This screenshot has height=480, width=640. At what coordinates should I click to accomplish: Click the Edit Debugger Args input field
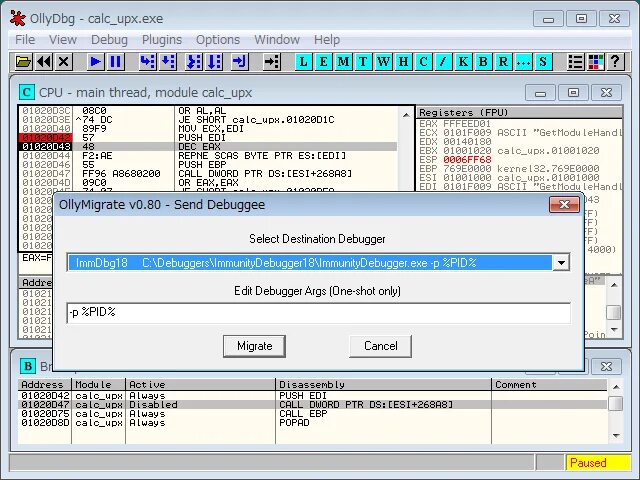[318, 313]
